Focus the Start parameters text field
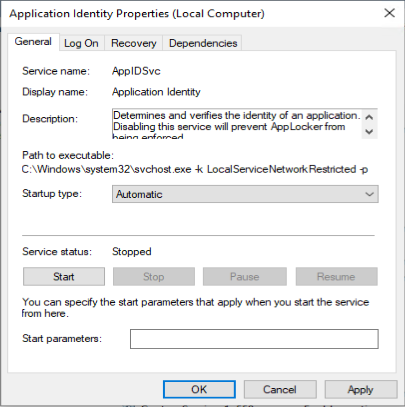The height and width of the screenshot is (407, 405). (254, 339)
